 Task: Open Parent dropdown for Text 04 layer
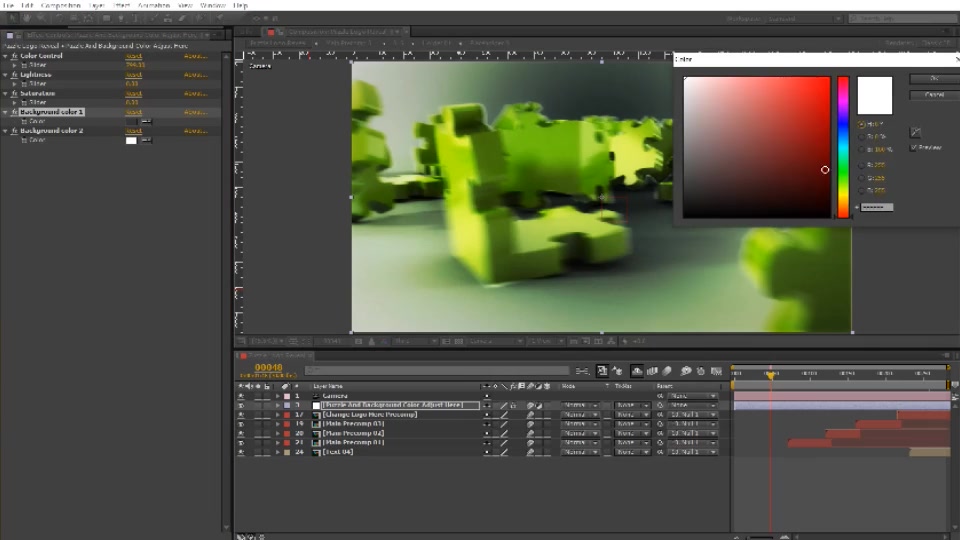692,452
